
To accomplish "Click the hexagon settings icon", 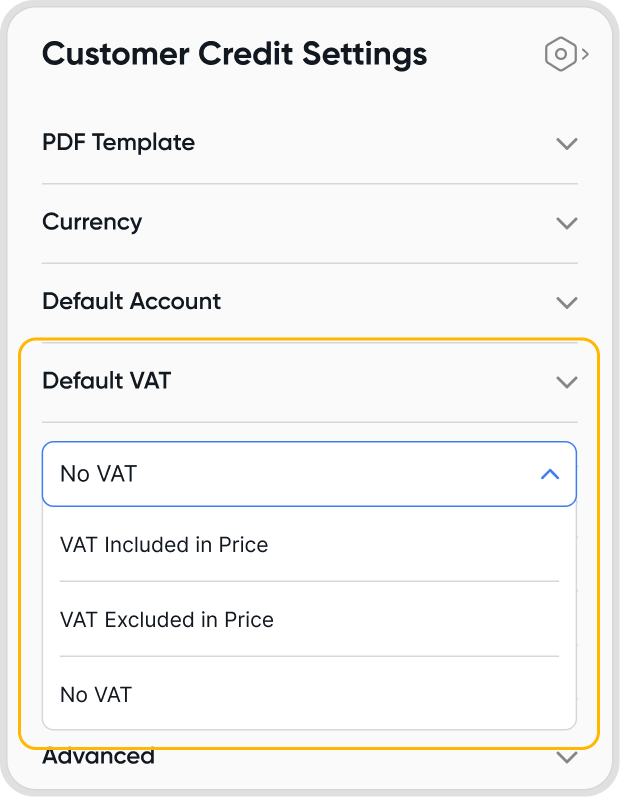I will point(560,54).
